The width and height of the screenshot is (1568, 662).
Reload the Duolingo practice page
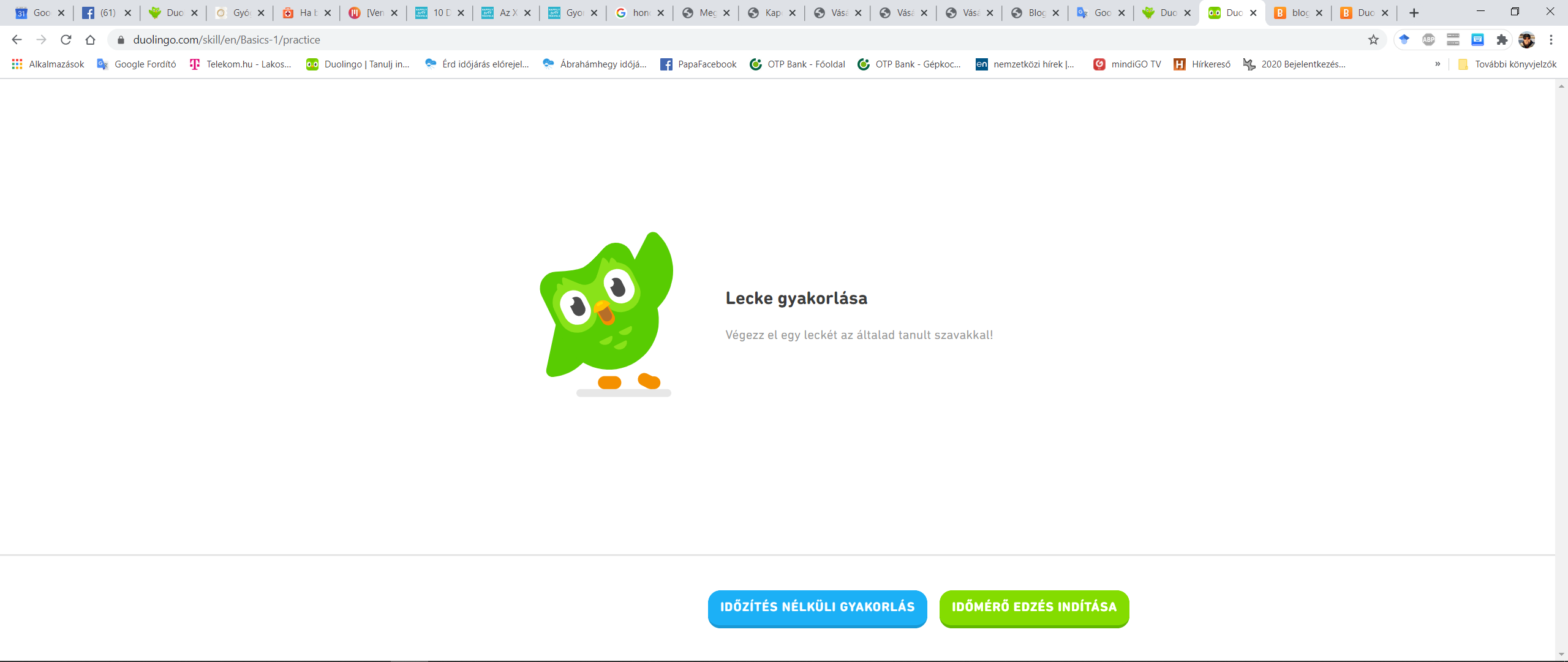click(x=66, y=40)
